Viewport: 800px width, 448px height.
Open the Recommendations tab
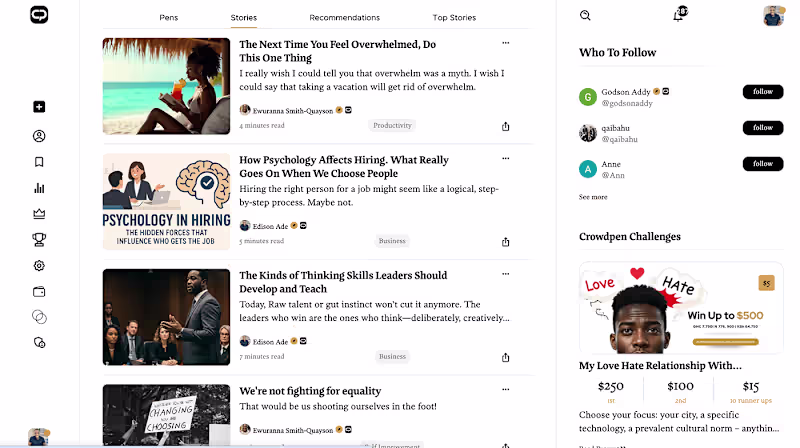[x=344, y=17]
